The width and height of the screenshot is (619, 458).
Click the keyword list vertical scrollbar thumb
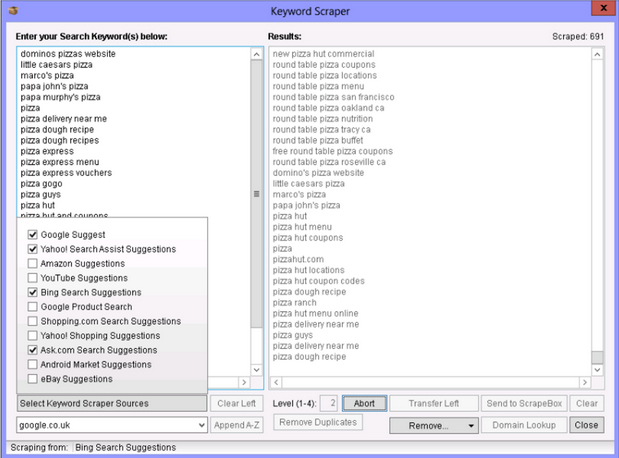[x=257, y=193]
